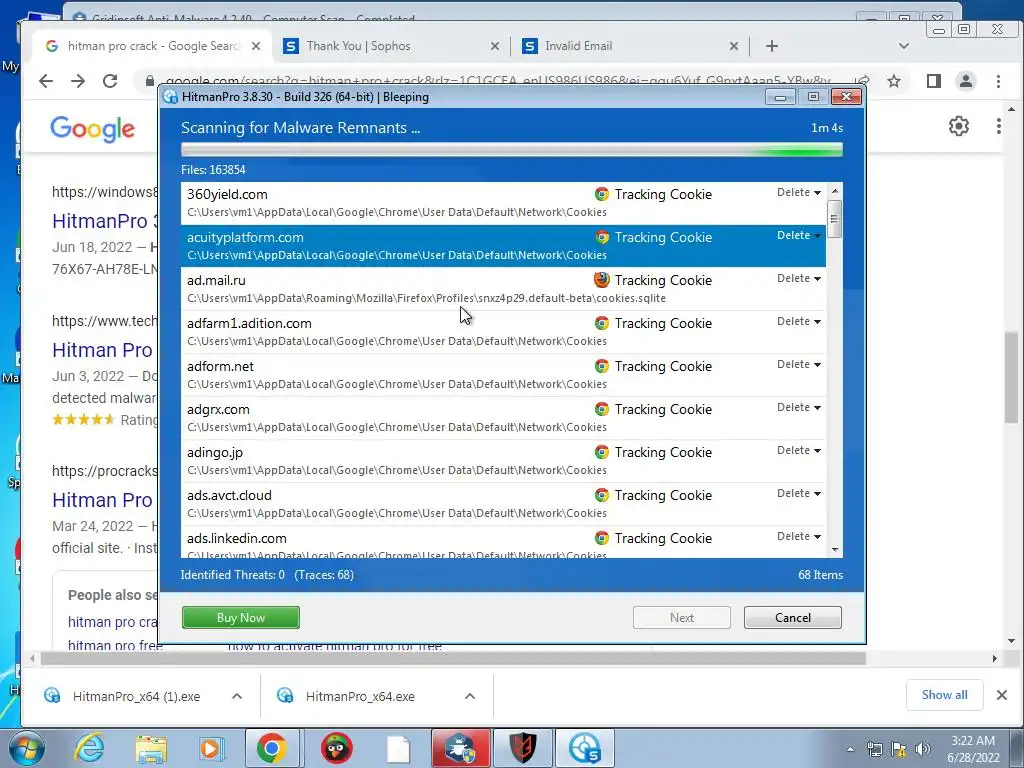Click the red bug installer taskbar icon
Image resolution: width=1024 pixels, height=768 pixels.
pyautogui.click(x=460, y=748)
